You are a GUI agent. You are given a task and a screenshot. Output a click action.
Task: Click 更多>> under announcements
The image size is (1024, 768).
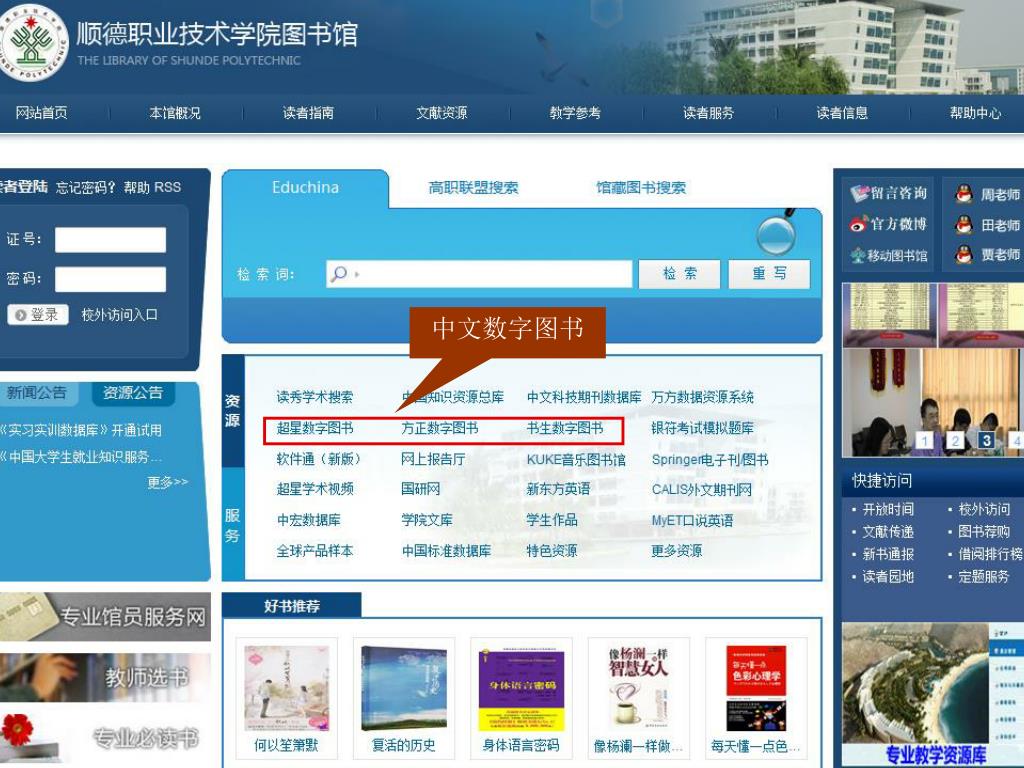tap(168, 482)
